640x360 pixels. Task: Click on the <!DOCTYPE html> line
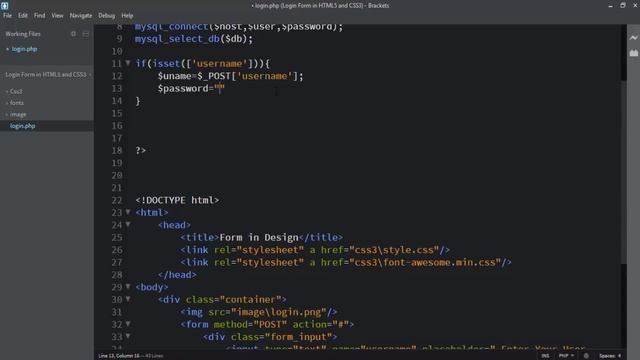177,200
